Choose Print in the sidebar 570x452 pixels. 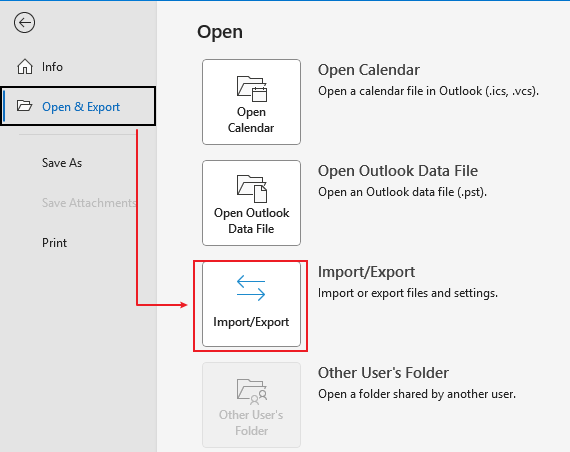54,243
